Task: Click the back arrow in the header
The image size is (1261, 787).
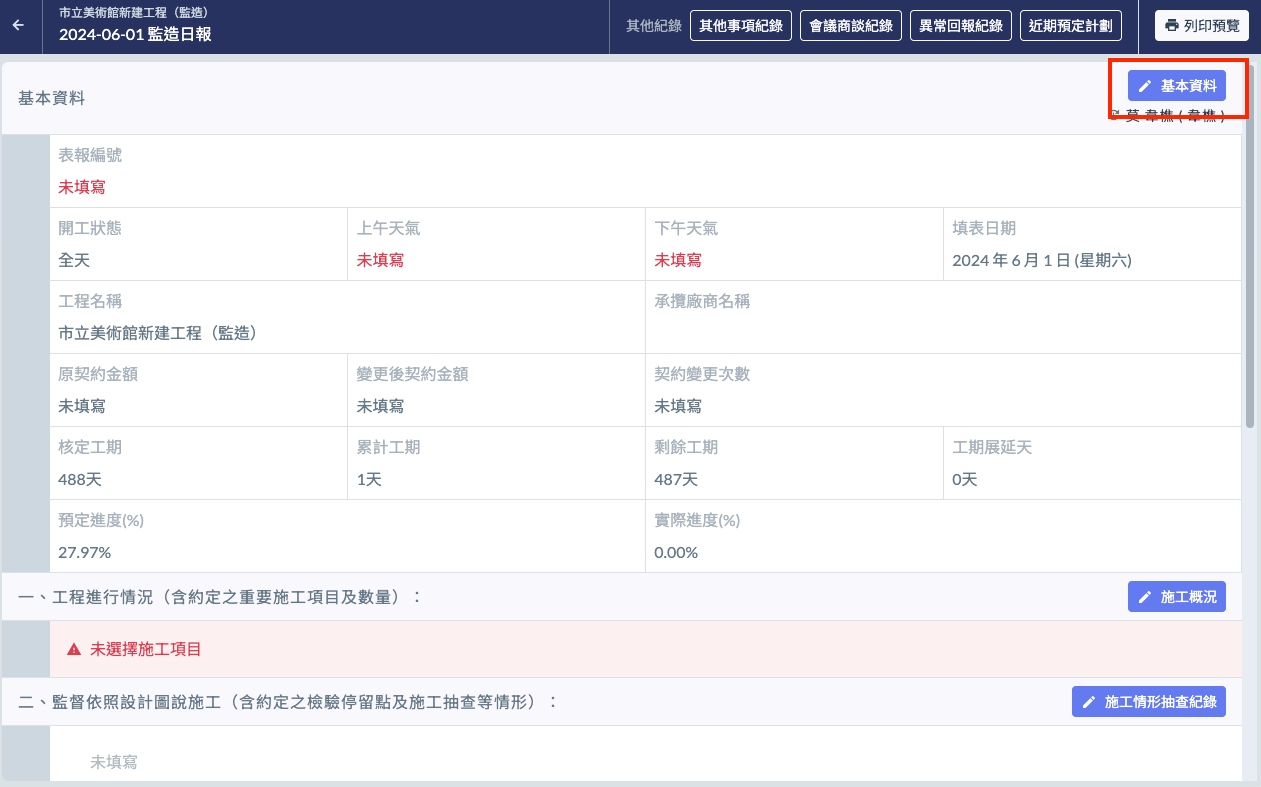Action: click(18, 26)
